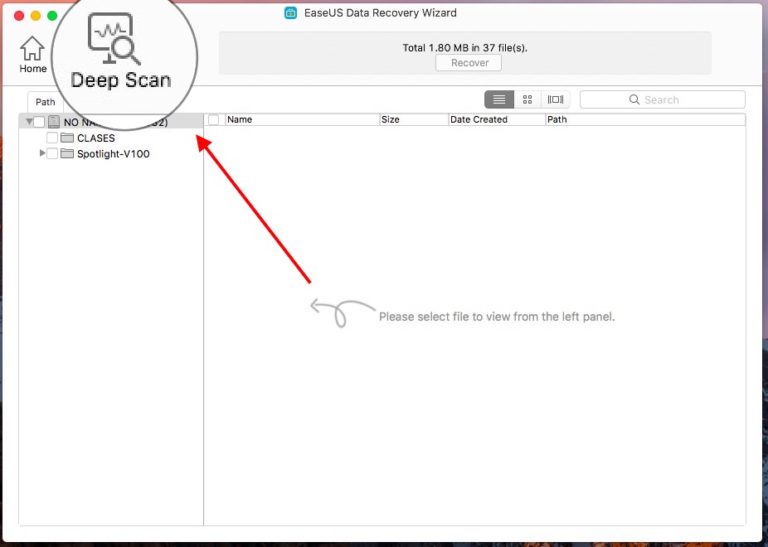
Task: Click the NO NAME drive icon
Action: (54, 122)
